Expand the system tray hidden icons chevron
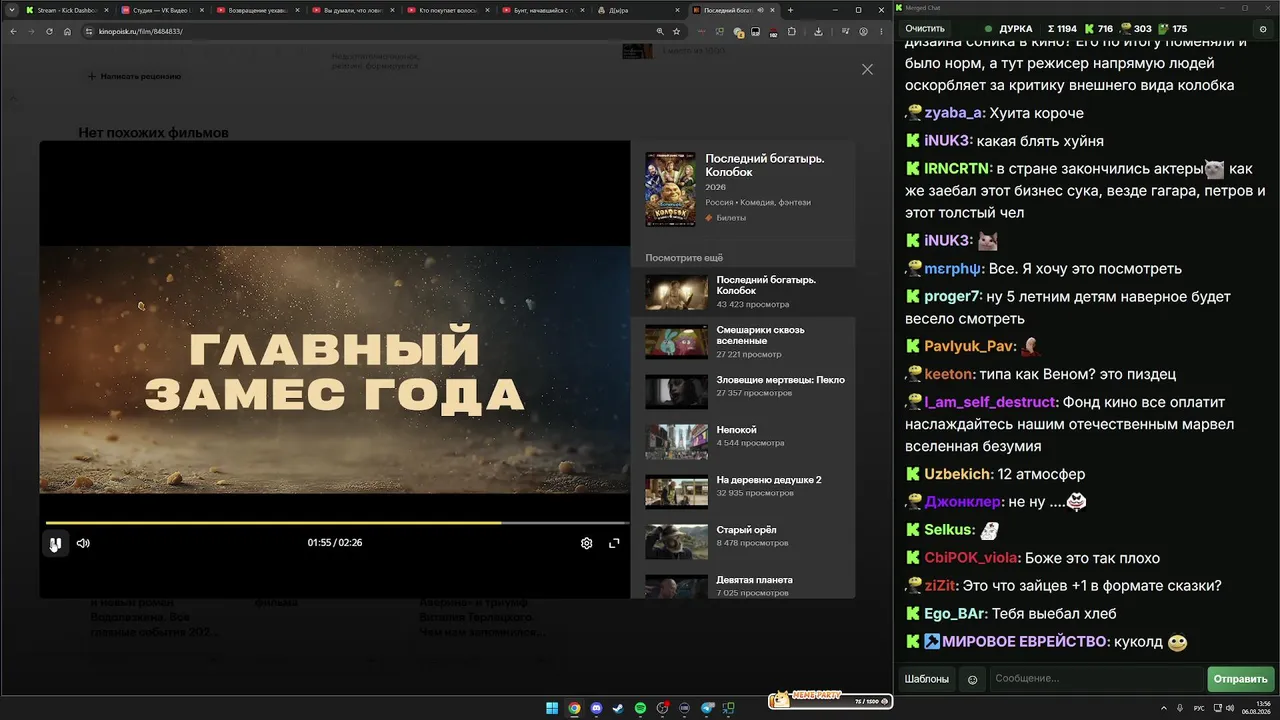Viewport: 1280px width, 720px height. point(1165,708)
